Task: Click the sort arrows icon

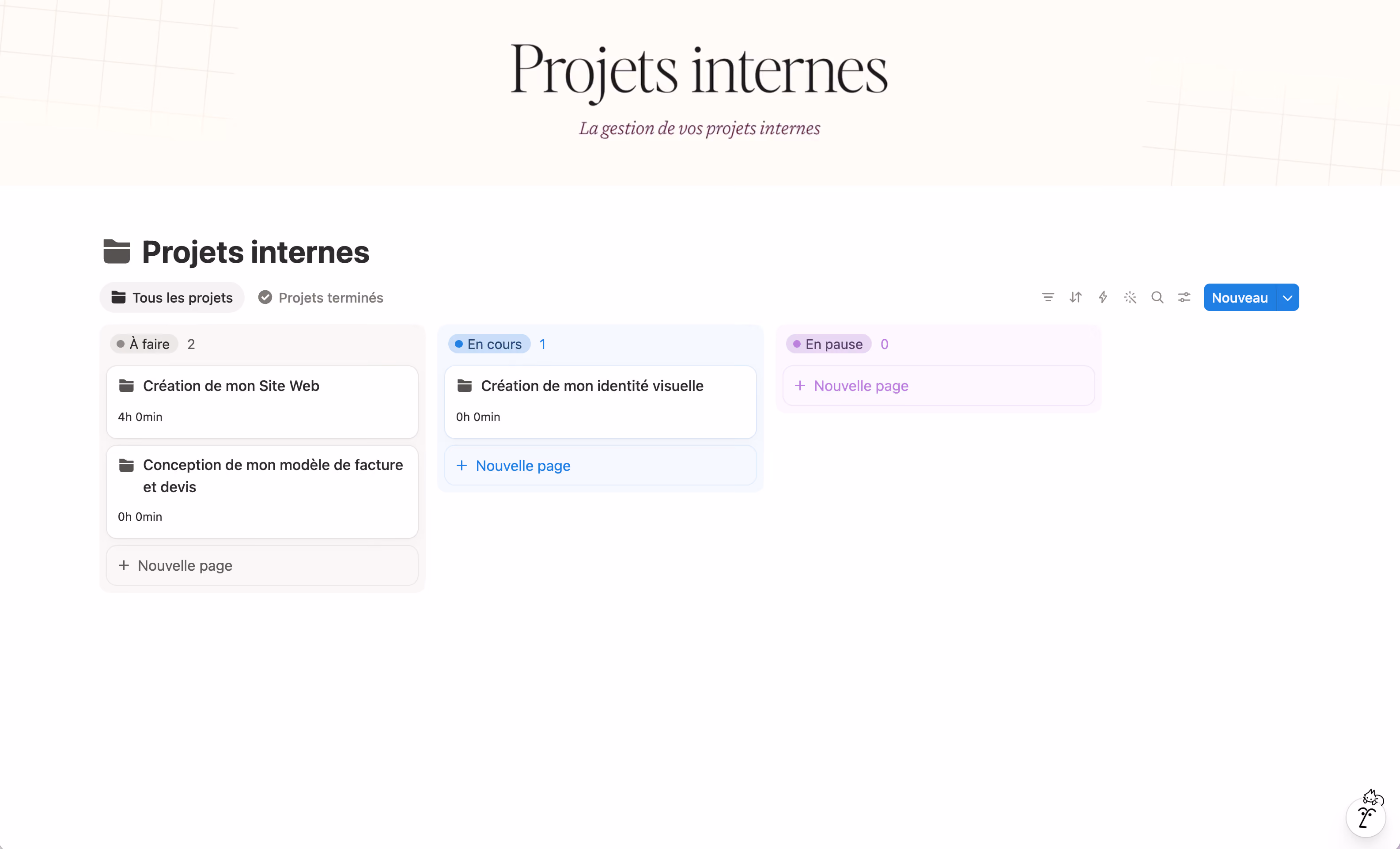Action: pos(1075,297)
